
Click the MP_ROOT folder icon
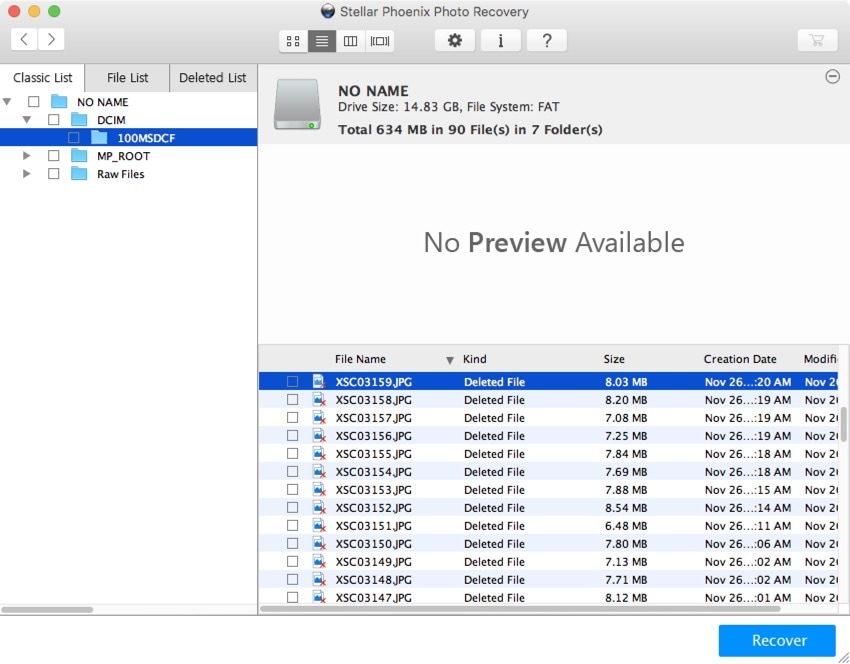[79, 156]
